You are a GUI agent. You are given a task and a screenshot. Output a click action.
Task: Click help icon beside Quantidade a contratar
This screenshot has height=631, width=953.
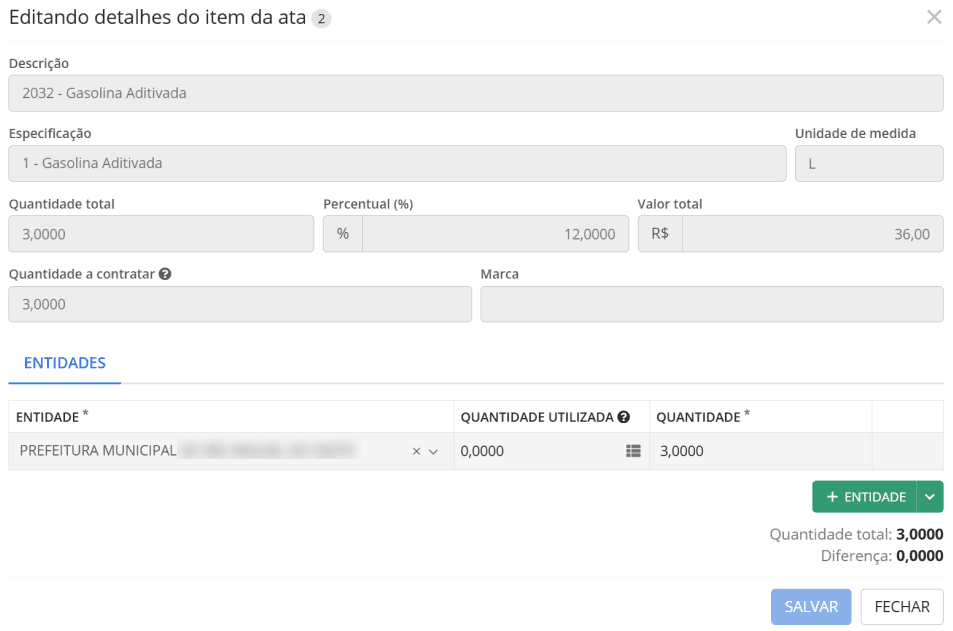pos(165,274)
